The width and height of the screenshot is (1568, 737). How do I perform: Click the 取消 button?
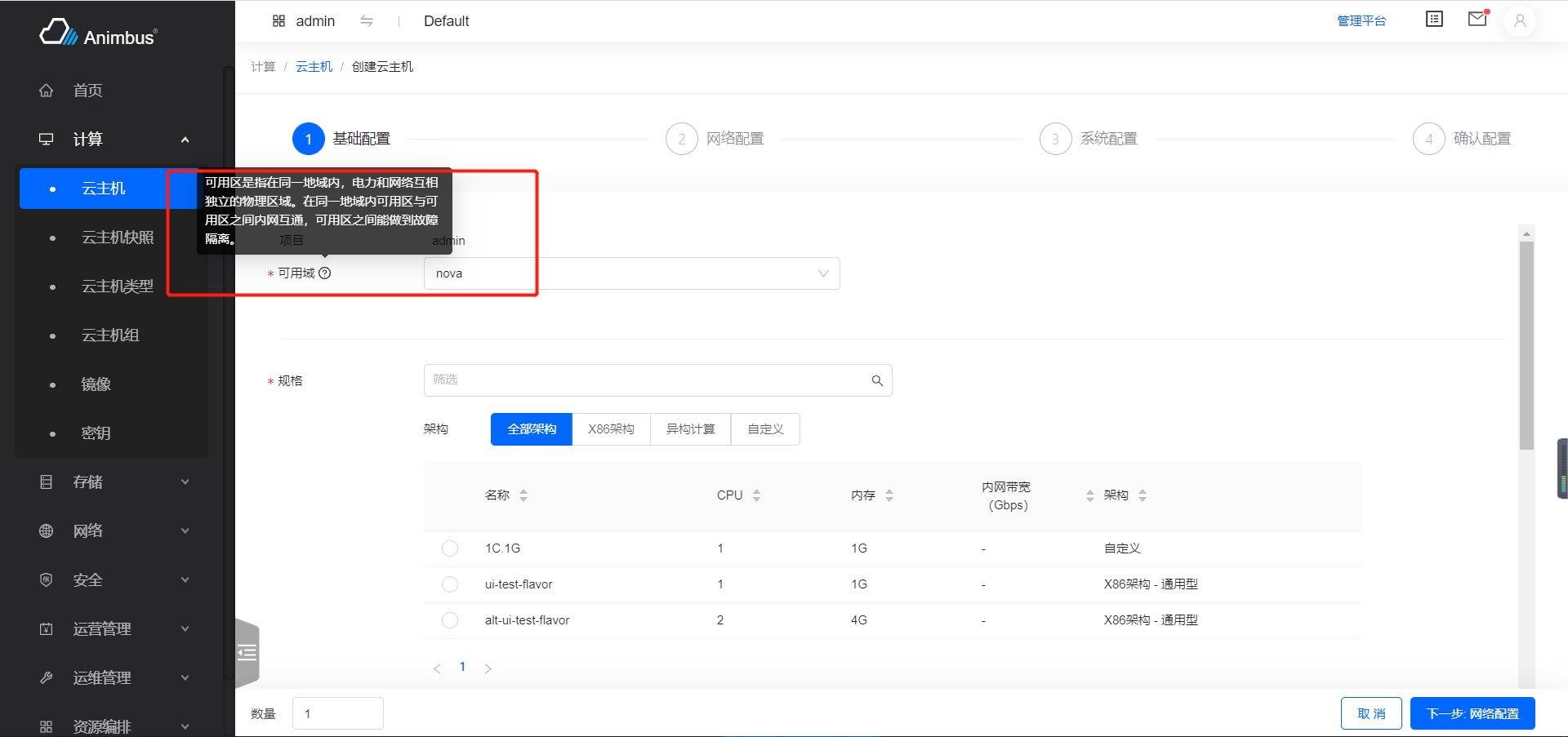pos(1371,713)
